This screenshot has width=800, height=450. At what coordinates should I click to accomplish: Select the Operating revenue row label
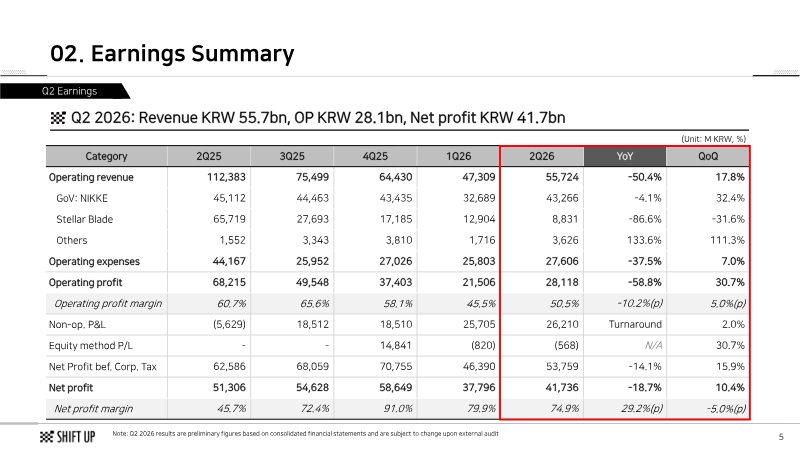[91, 177]
